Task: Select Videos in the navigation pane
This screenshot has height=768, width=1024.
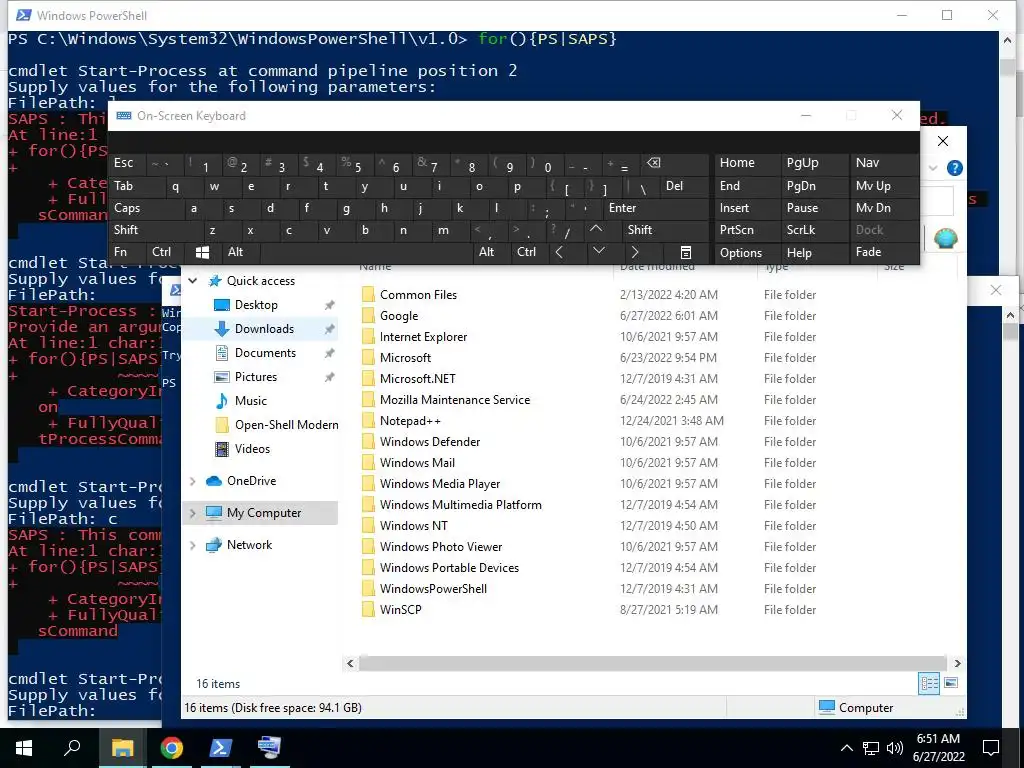Action: click(252, 449)
